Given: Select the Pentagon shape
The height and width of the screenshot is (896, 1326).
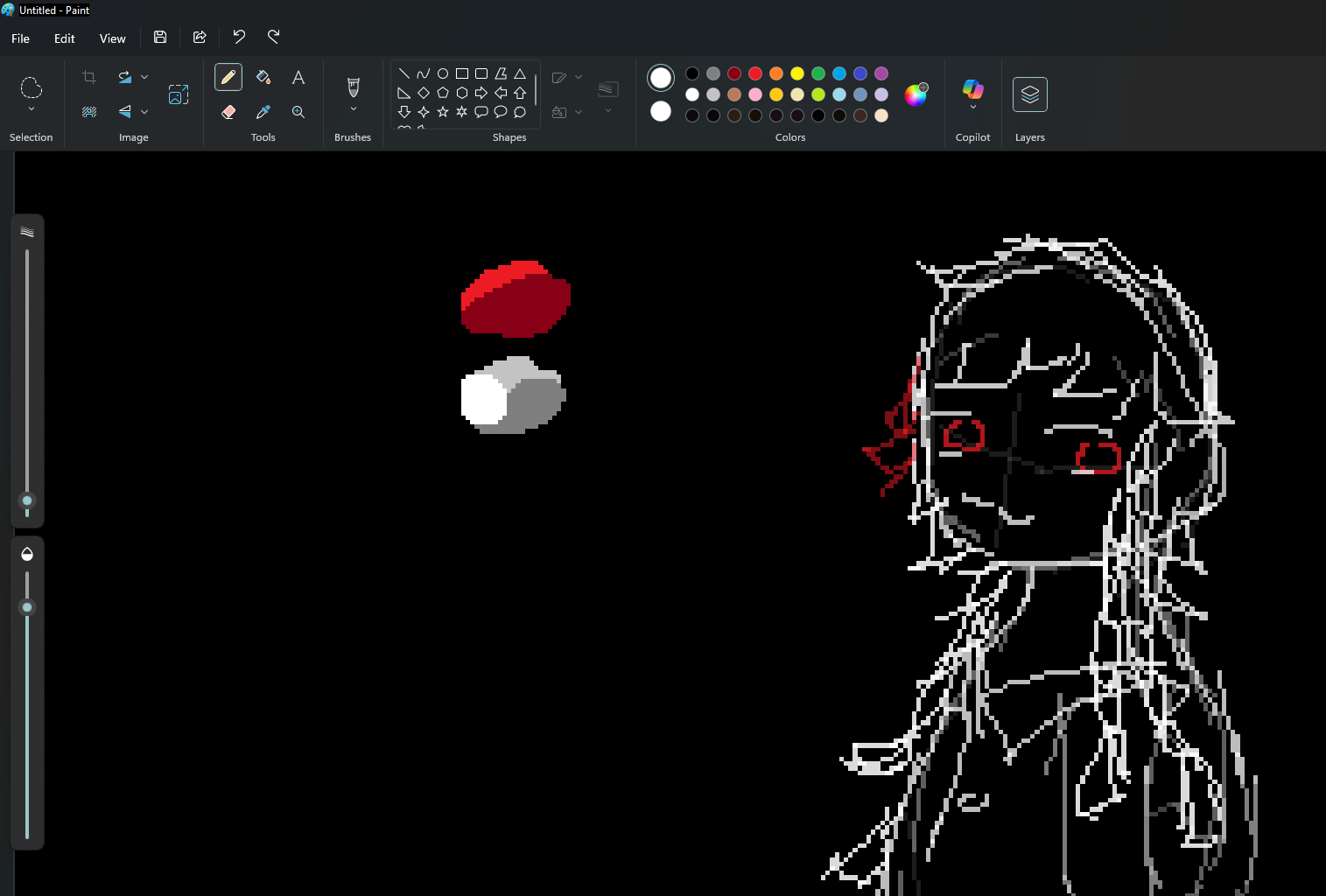Looking at the screenshot, I should [x=443, y=93].
